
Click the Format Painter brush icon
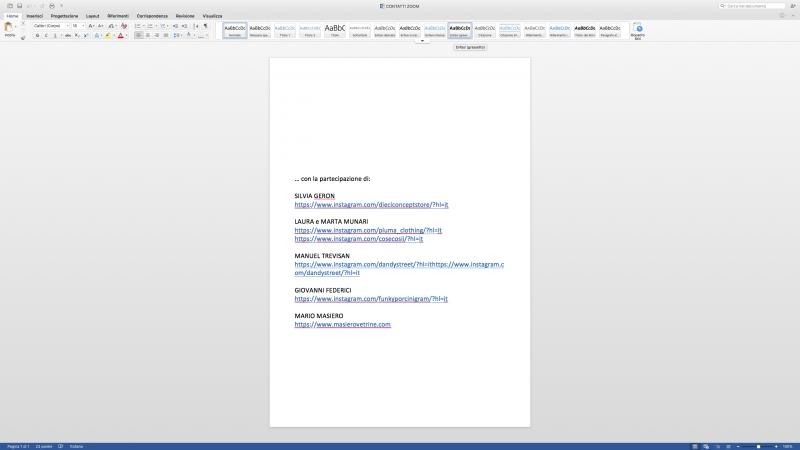pos(23,37)
